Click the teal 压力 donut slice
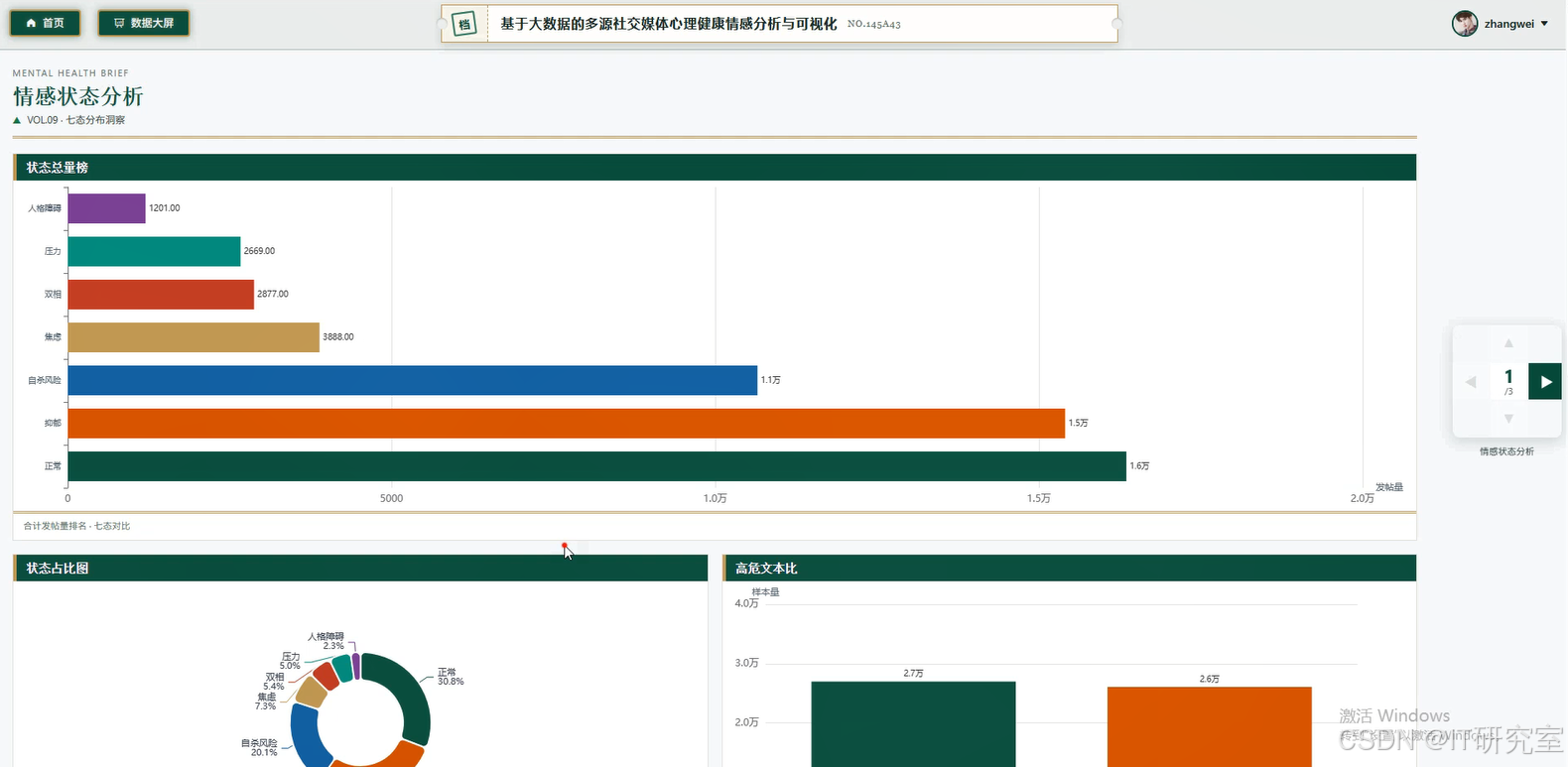The height and width of the screenshot is (767, 1568). [x=342, y=667]
